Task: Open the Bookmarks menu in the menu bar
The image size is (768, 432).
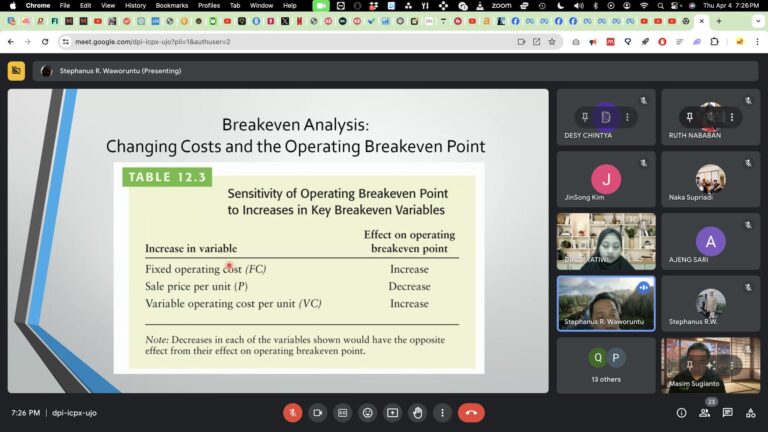Action: pyautogui.click(x=171, y=6)
